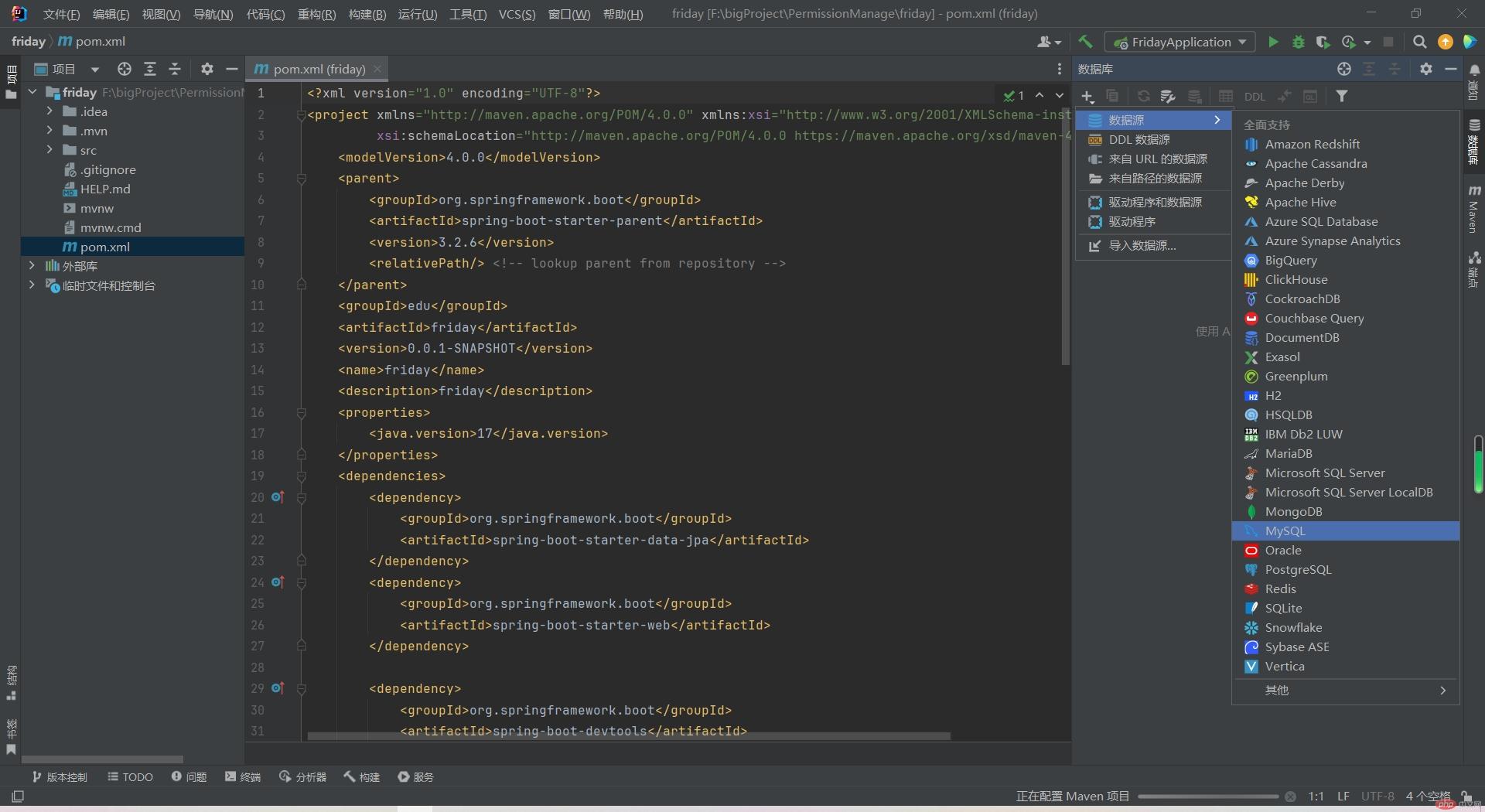
Task: Fold the properties block at line 16
Action: [x=301, y=413]
